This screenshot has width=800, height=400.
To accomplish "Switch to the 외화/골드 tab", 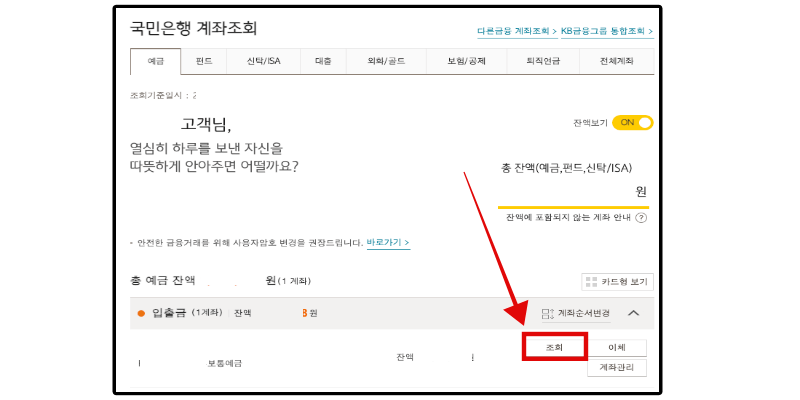I will pos(386,61).
